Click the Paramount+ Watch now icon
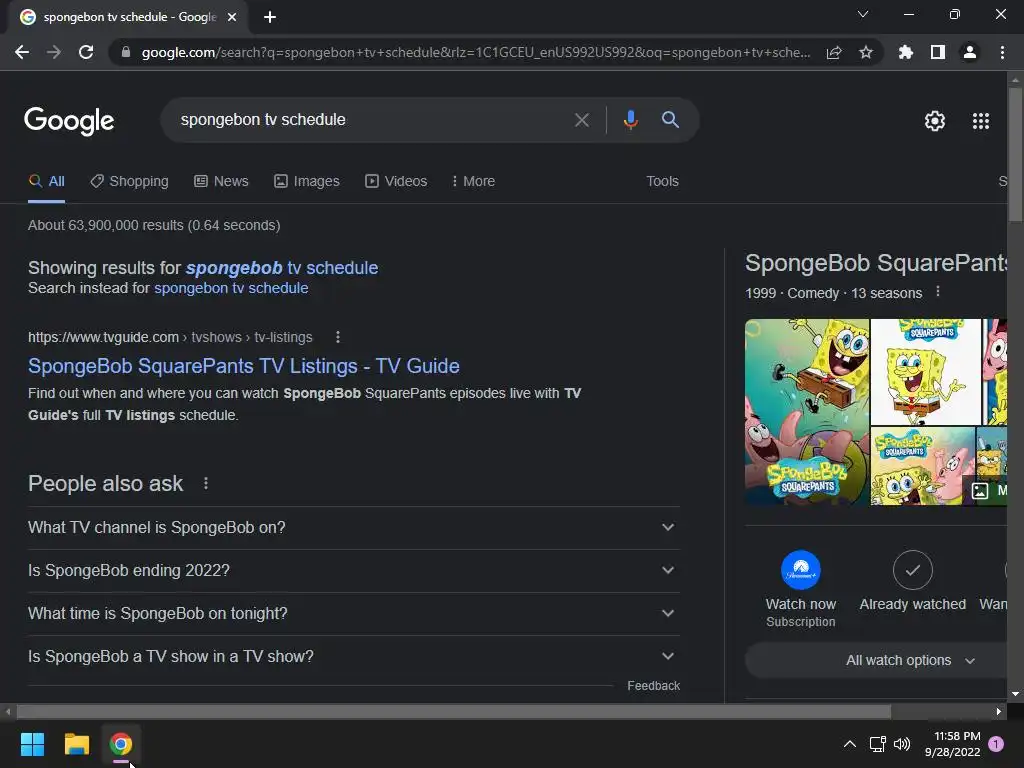 (801, 570)
